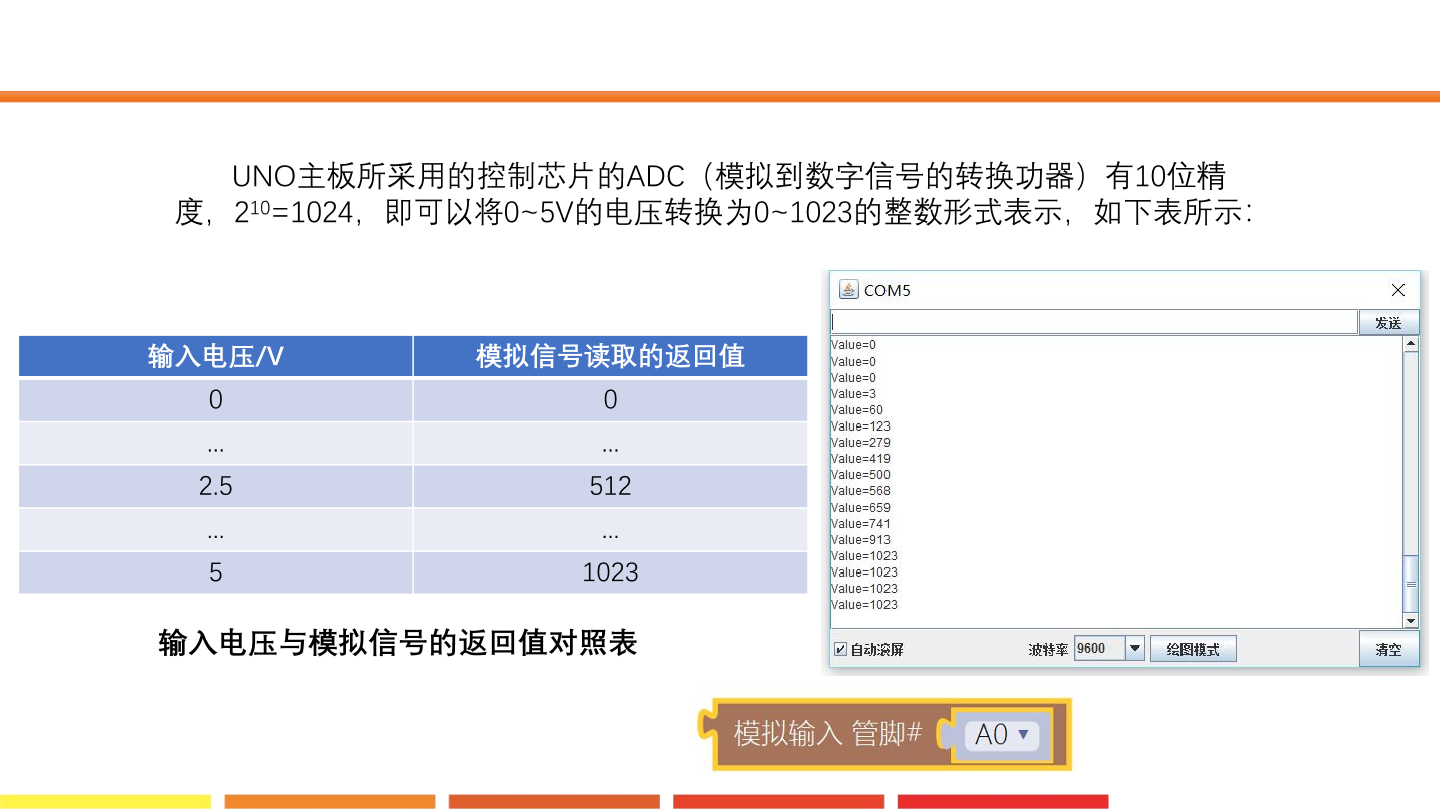Viewport: 1440px width, 810px height.
Task: Close the COM5 serial monitor window
Action: pos(1397,290)
